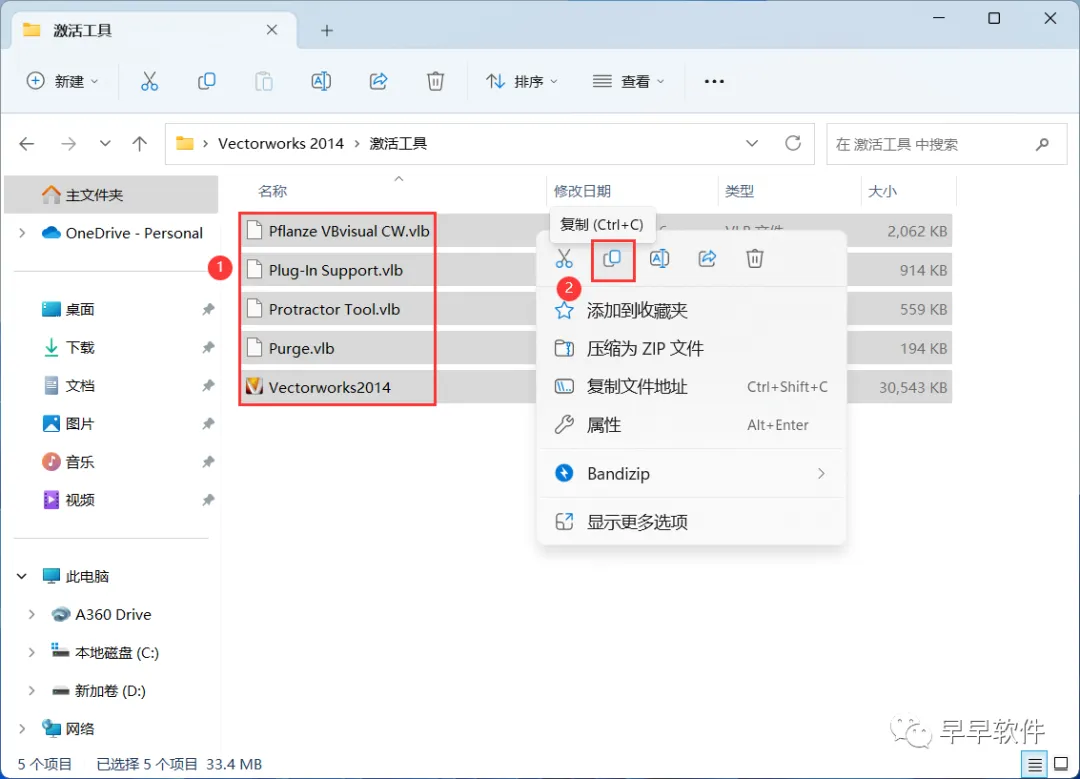Open recent locations dropdown arrow
1080x779 pixels.
pos(105,144)
